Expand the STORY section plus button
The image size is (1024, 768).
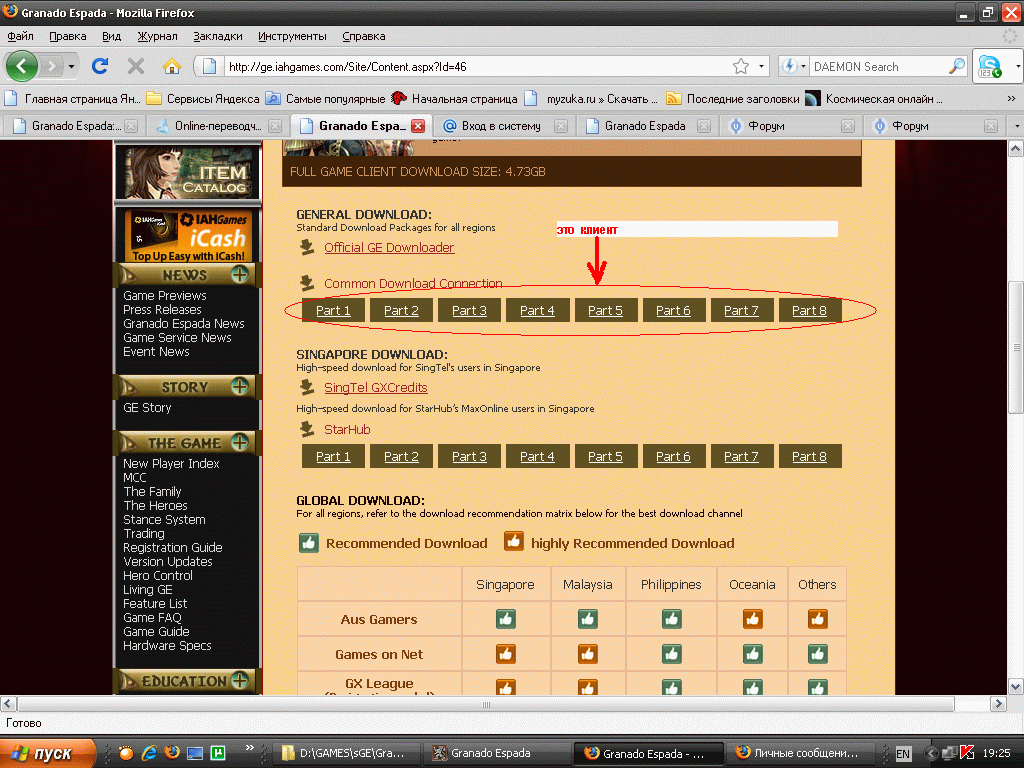pyautogui.click(x=240, y=387)
